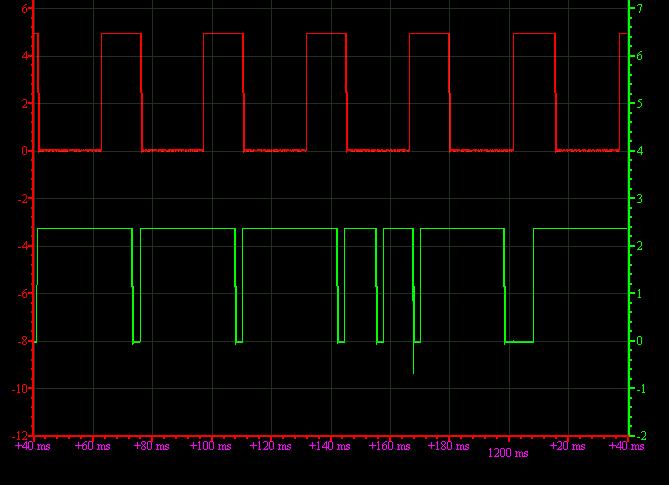Select the green axis label reading 5
The width and height of the screenshot is (669, 485).
(636, 103)
